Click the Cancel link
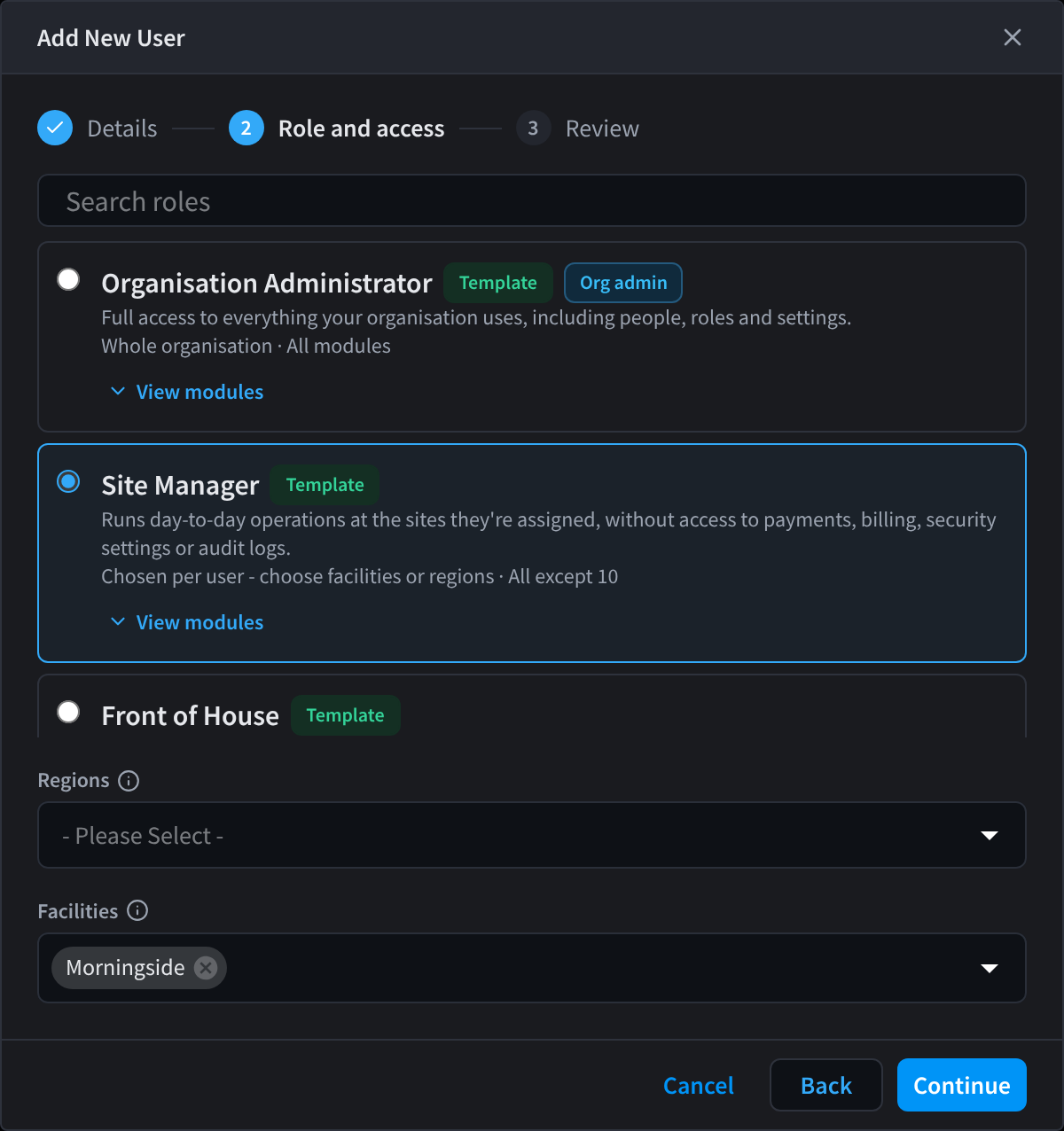Image resolution: width=1064 pixels, height=1131 pixels. click(x=699, y=1086)
